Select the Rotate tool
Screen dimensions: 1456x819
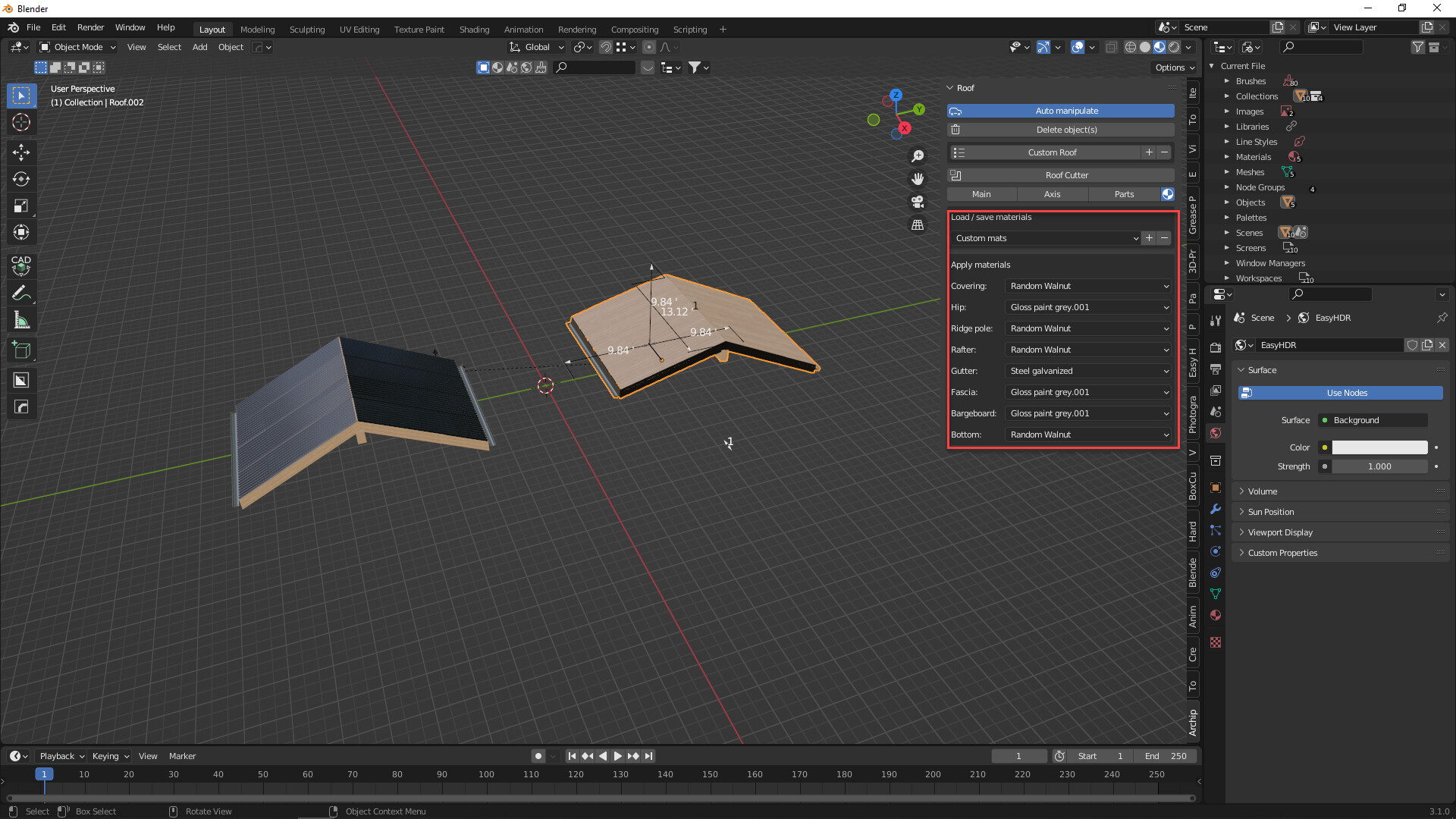click(x=21, y=179)
